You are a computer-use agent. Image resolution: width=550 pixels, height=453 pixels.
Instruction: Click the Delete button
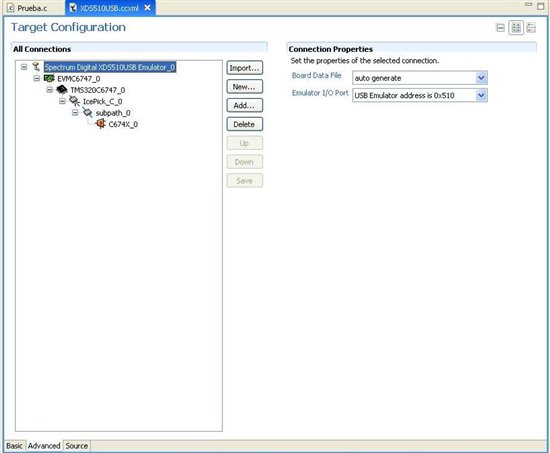[244, 124]
